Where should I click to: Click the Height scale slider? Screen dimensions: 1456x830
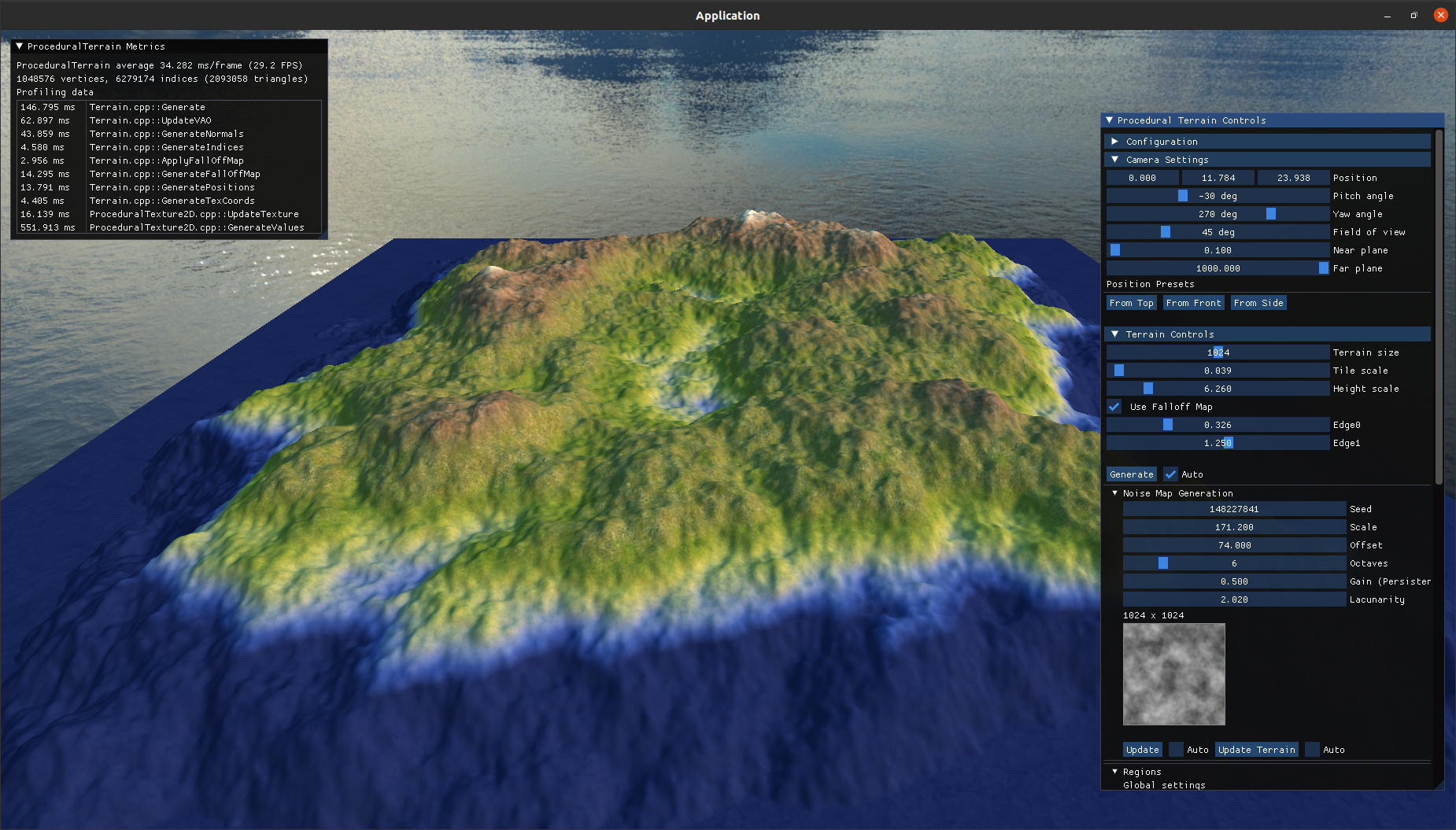click(1218, 389)
